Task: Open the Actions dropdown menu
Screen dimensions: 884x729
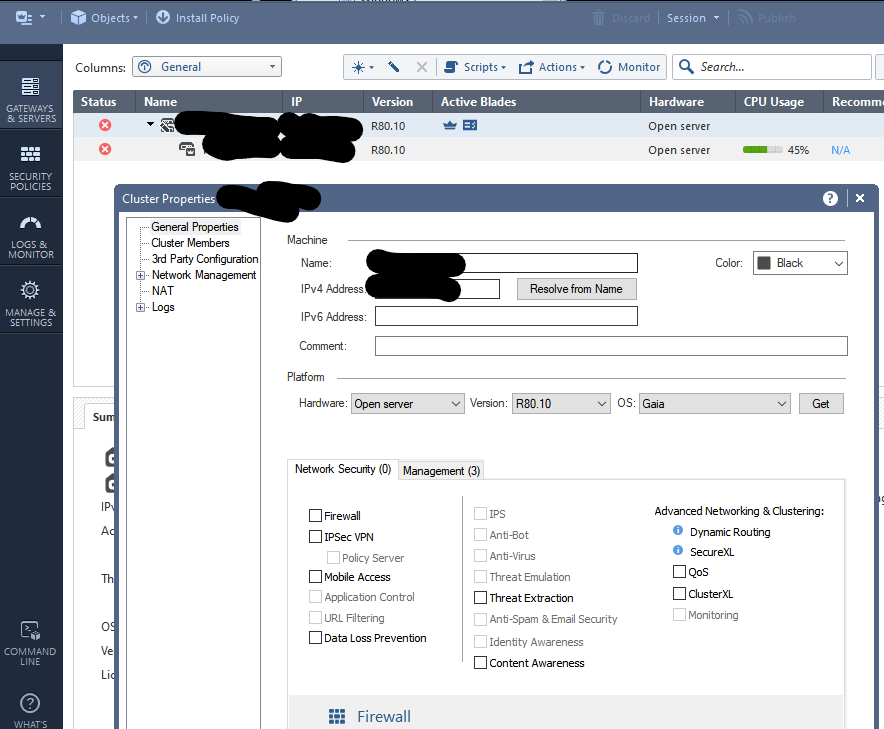Action: (x=551, y=67)
